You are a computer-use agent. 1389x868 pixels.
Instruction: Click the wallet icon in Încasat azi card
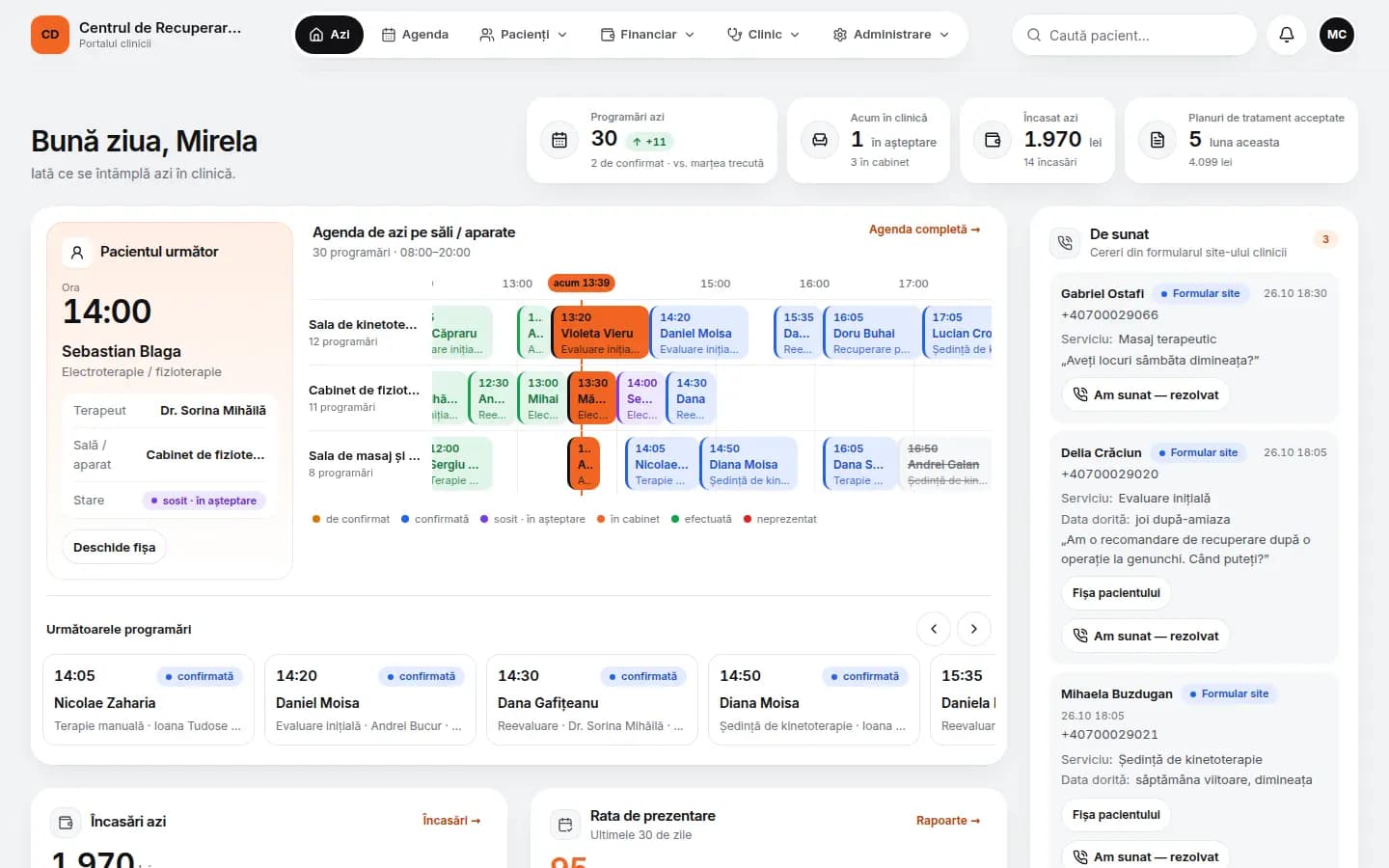pyautogui.click(x=993, y=140)
